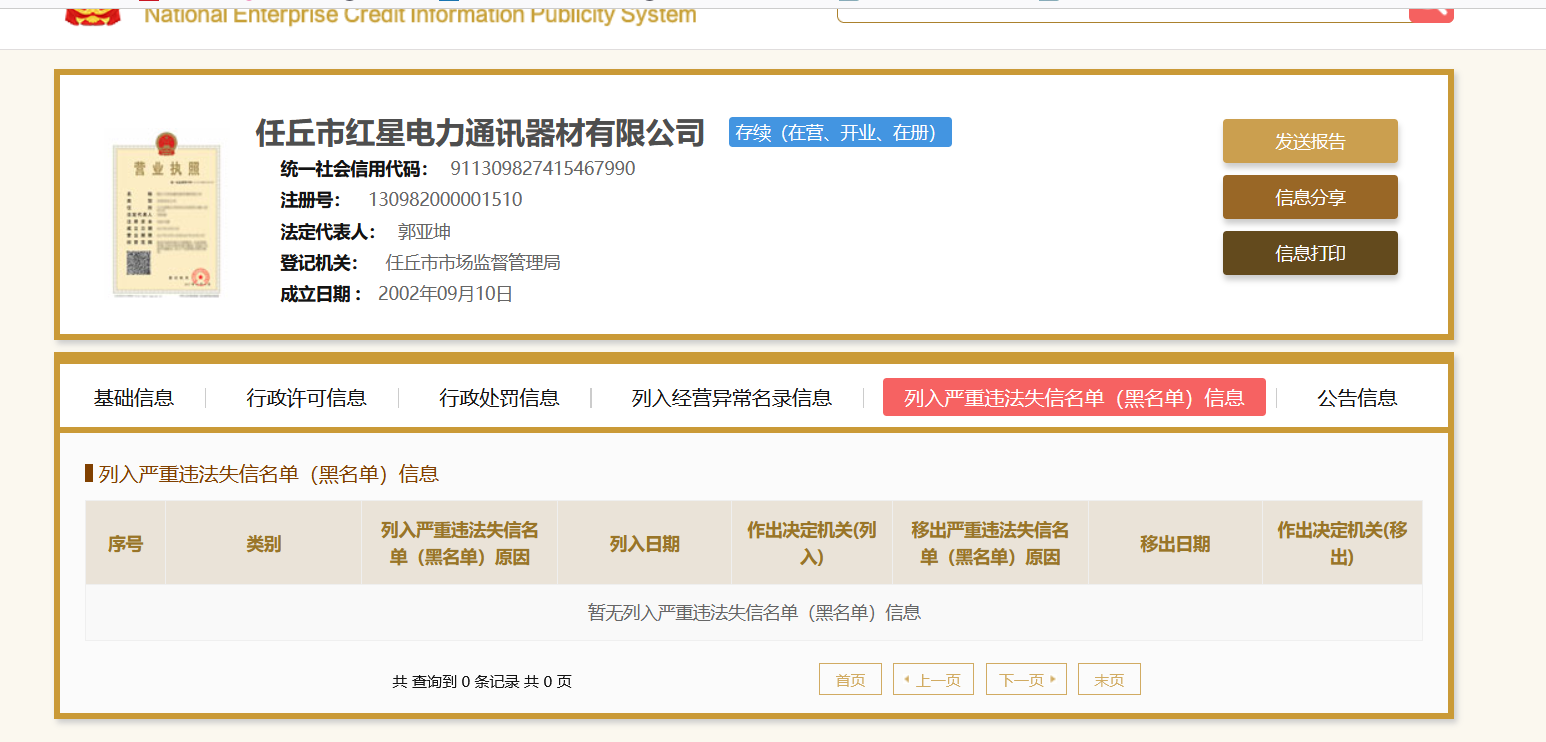
Task: Click the record count text 共 查询到 0 条记录
Action: 455,682
